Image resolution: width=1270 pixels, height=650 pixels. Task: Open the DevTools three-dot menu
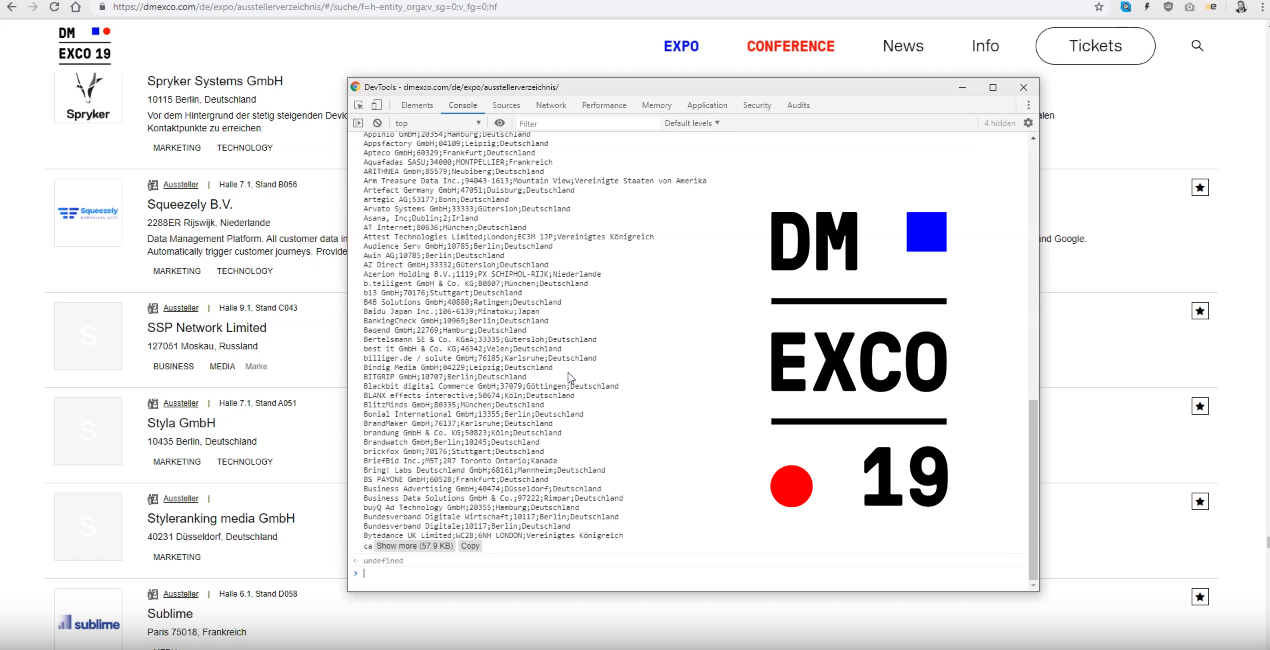pos(1028,105)
